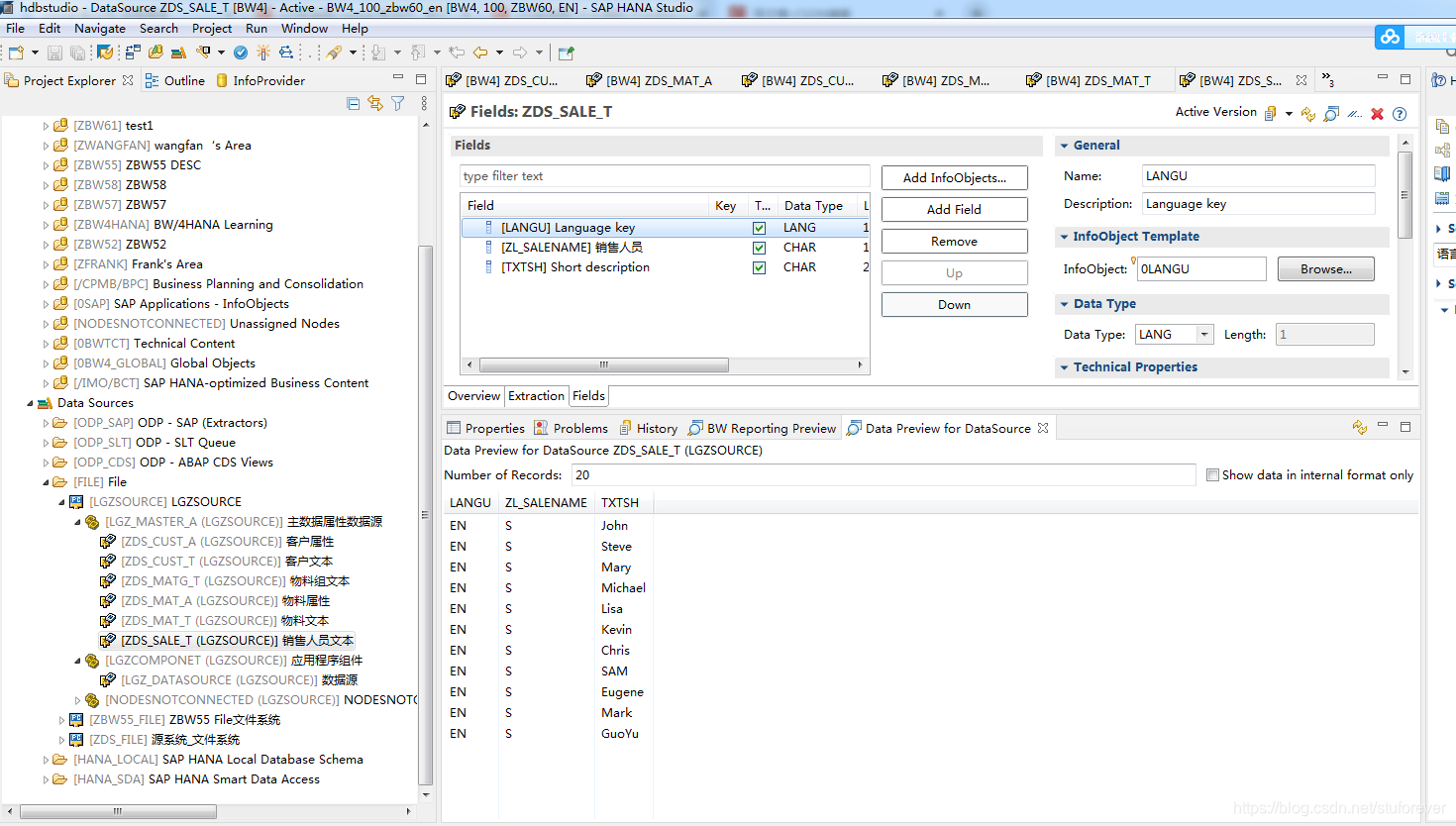
Task: Click the Project Explorer horizontal scrollbar
Action: [118, 811]
